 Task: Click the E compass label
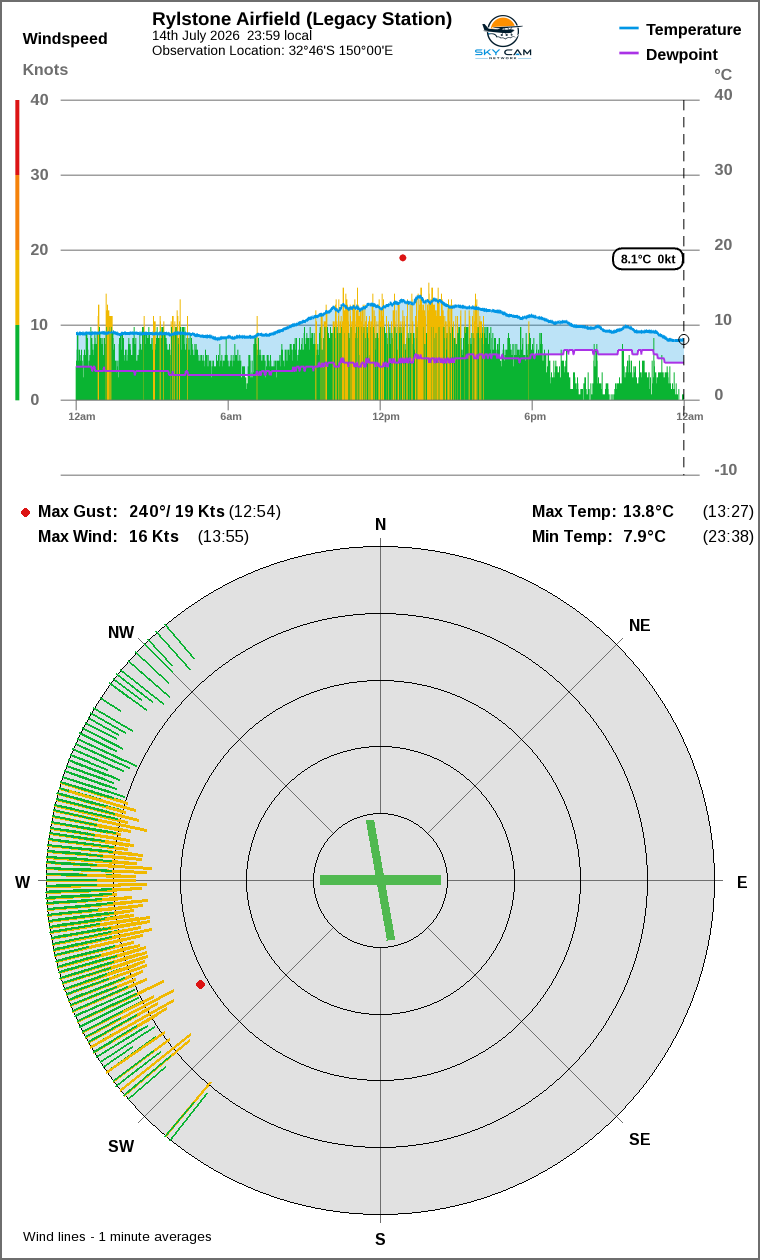click(742, 882)
